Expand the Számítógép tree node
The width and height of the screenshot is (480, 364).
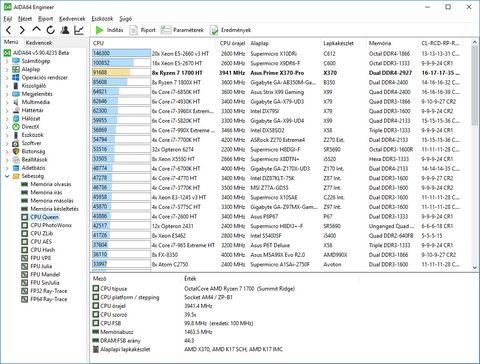(7, 61)
